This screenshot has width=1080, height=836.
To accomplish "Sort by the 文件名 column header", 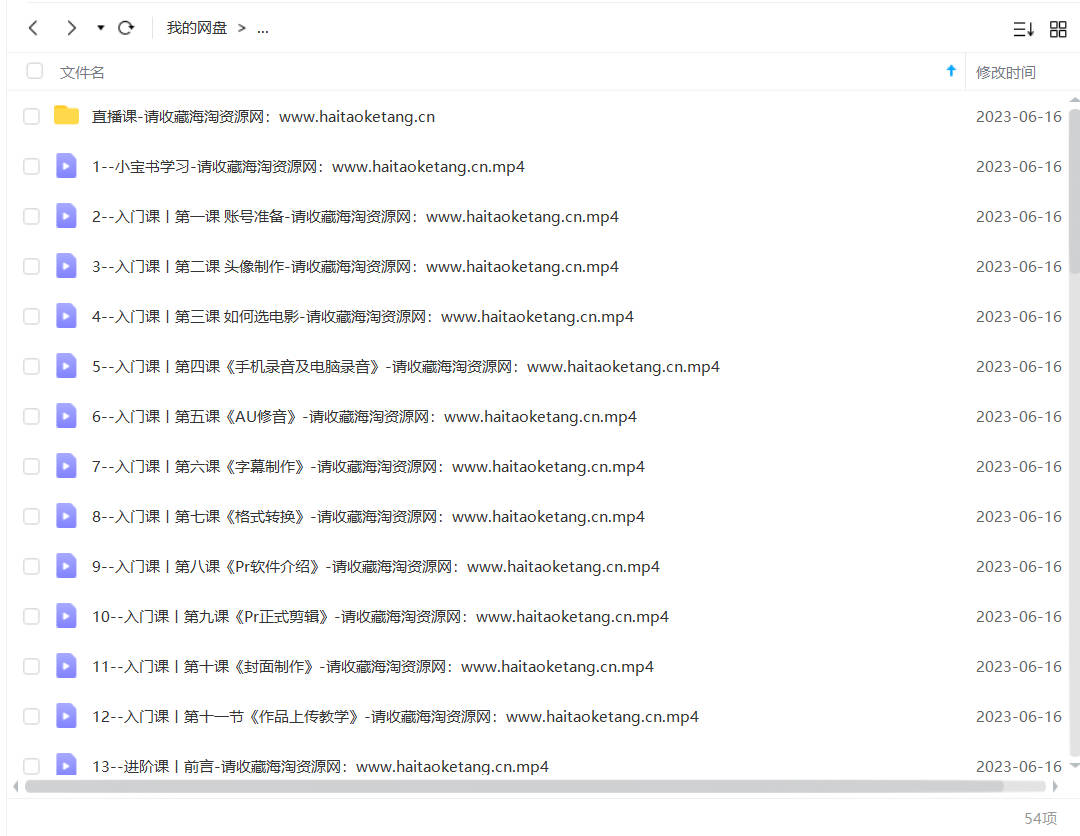I will coord(82,72).
